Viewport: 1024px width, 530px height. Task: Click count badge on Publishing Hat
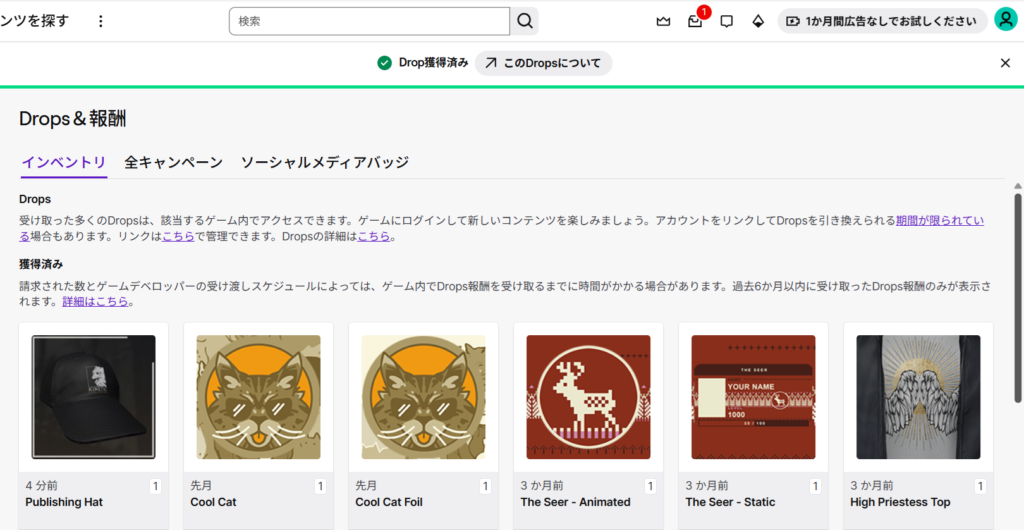pos(155,486)
